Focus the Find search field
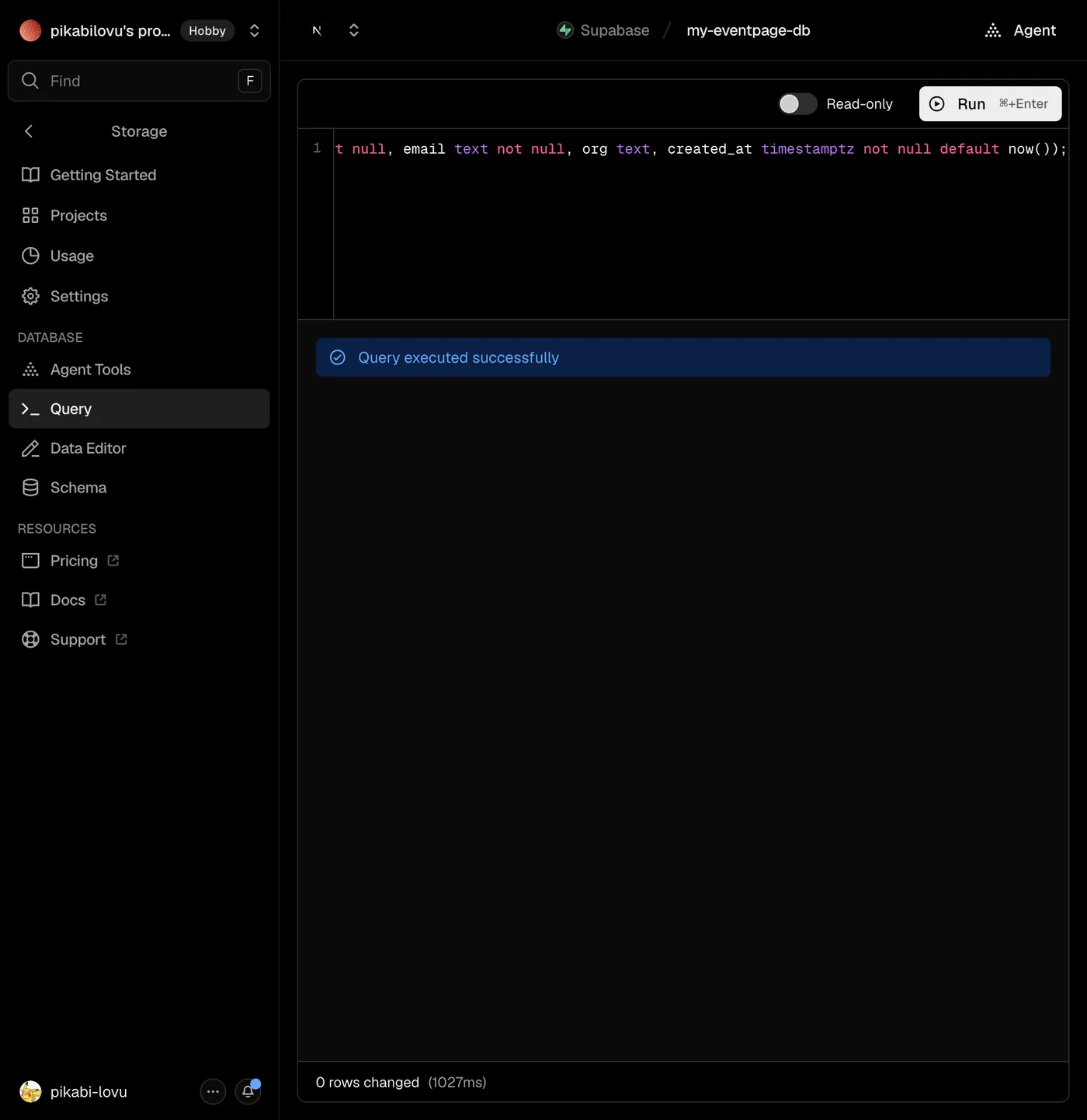This screenshot has height=1120, width=1087. 139,81
